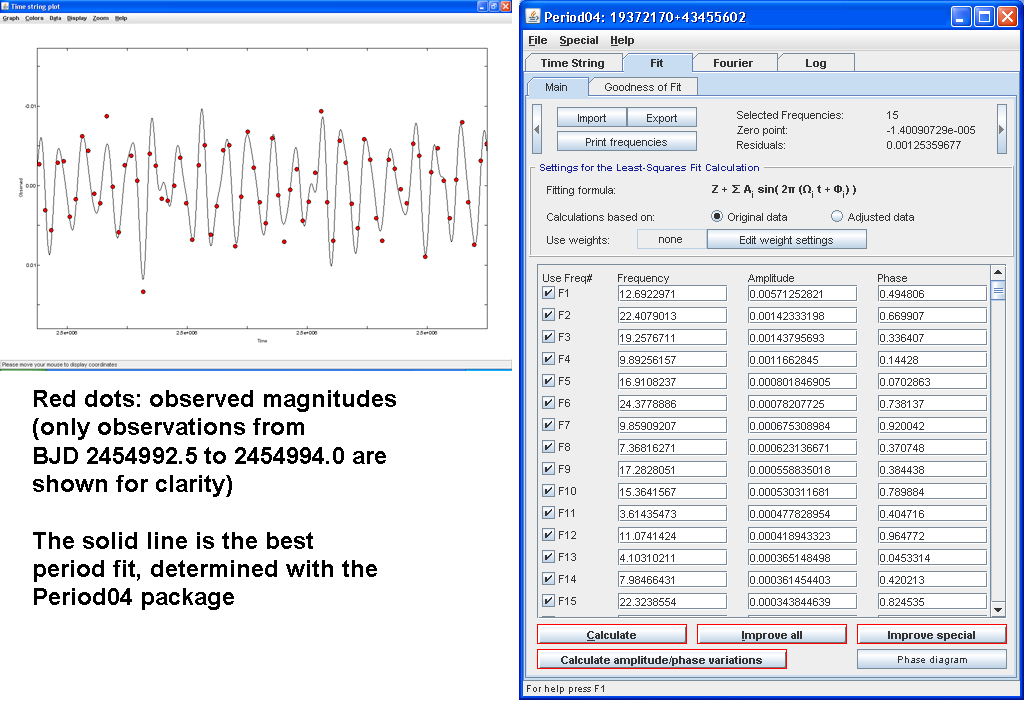1024x719 pixels.
Task: Expand panel with right arrow expander
Action: coord(1001,129)
